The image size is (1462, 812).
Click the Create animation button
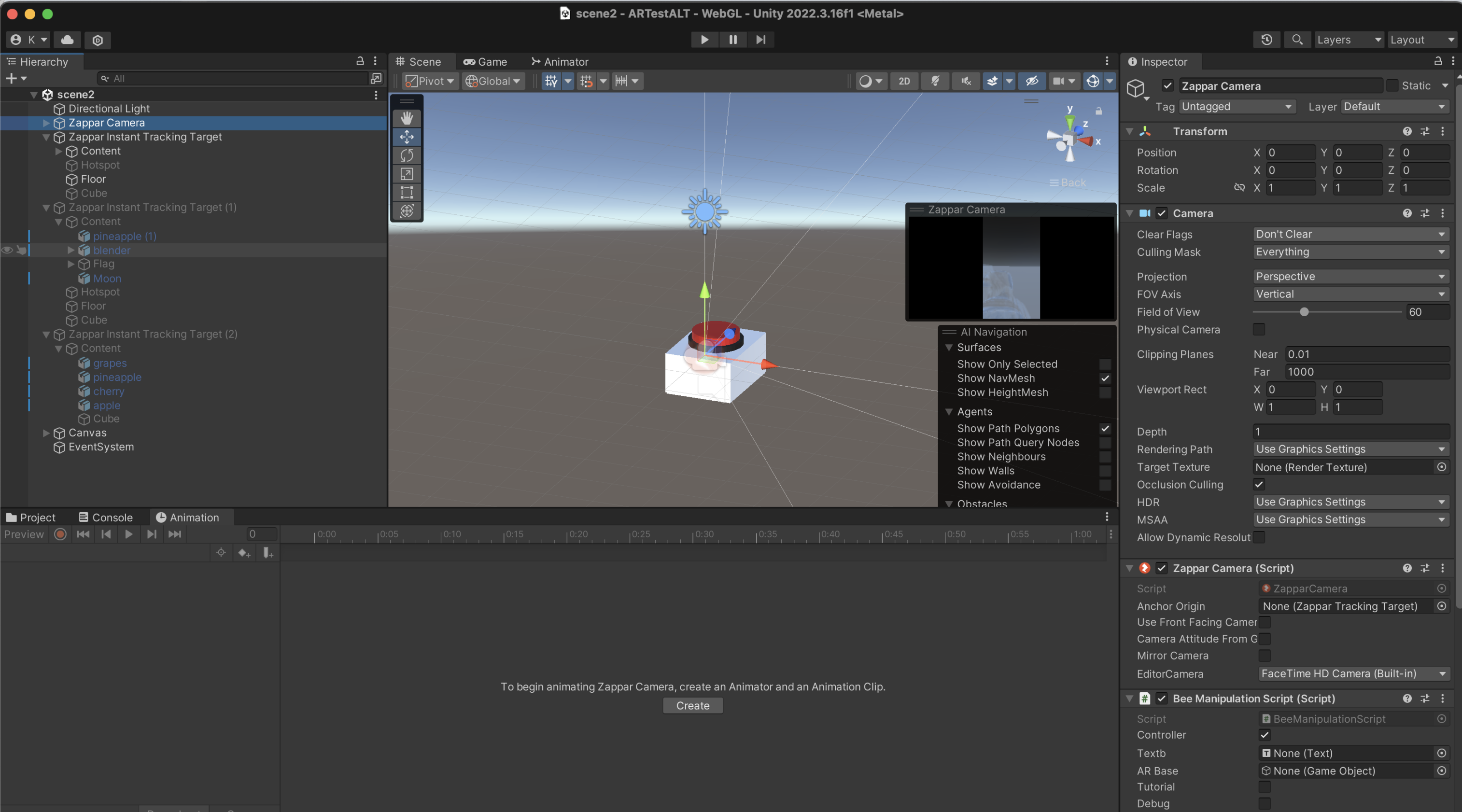coord(692,706)
